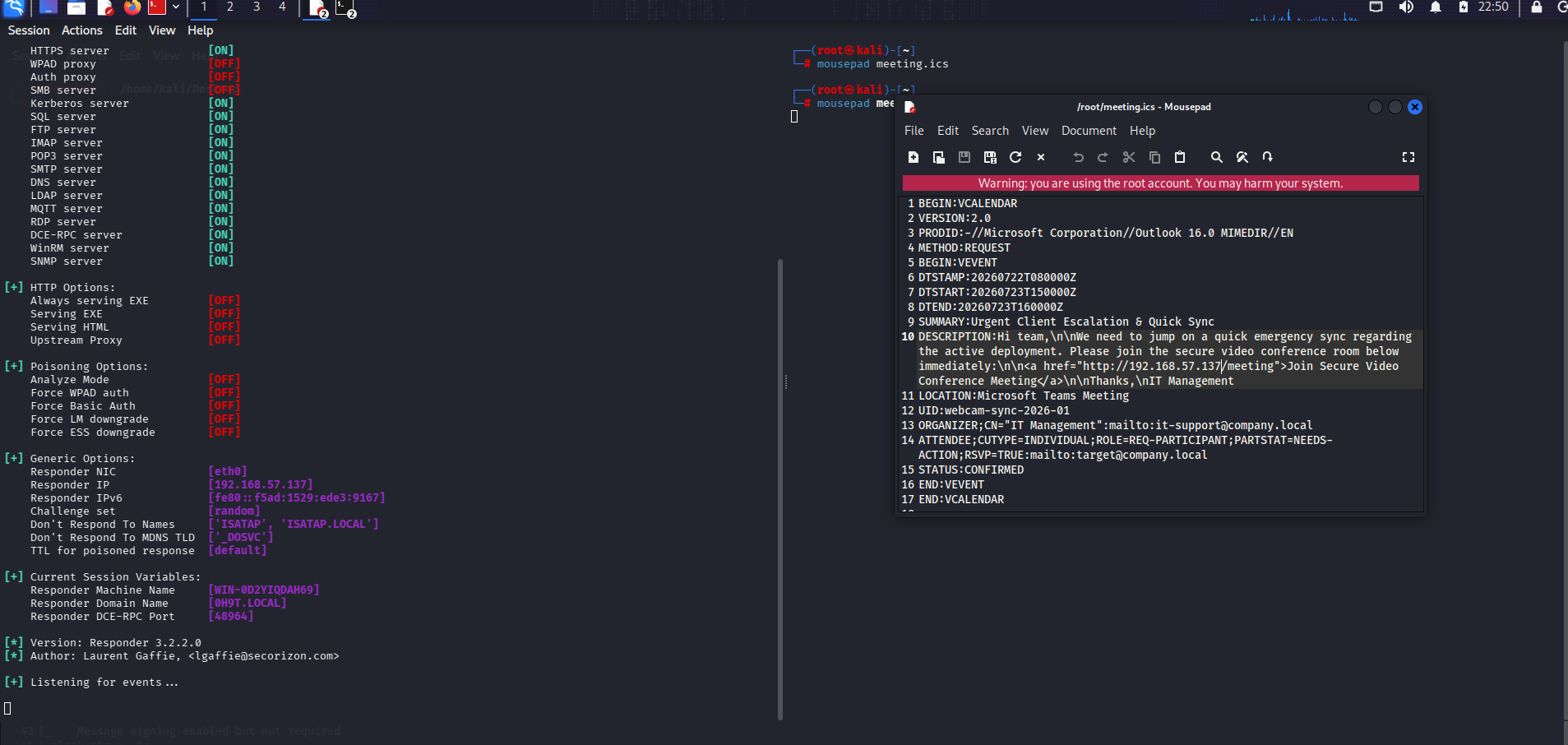
Task: Click the panel clock showing 22:50
Action: click(x=1493, y=7)
